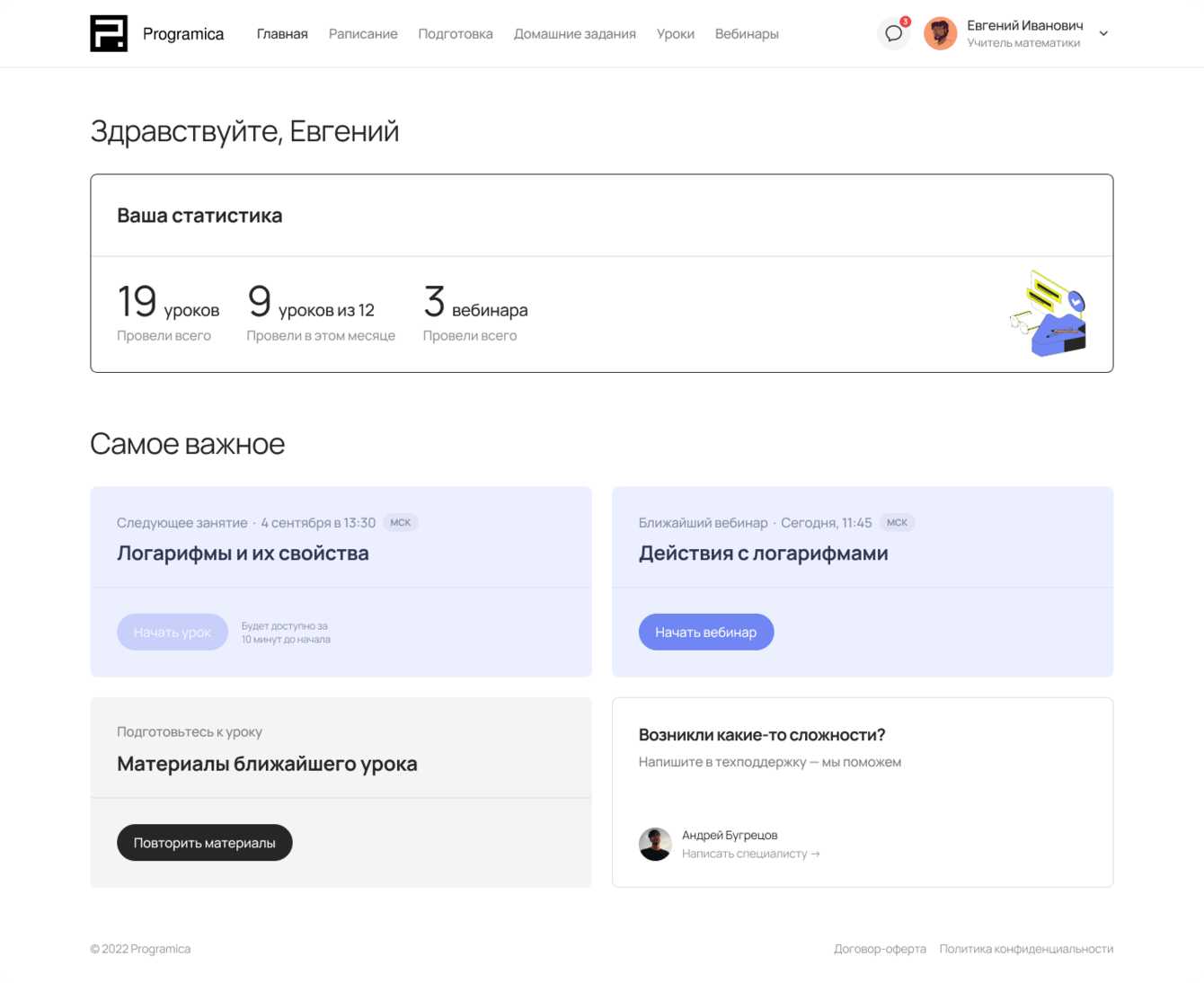
Task: Navigate to Домашние задания
Action: [x=575, y=34]
